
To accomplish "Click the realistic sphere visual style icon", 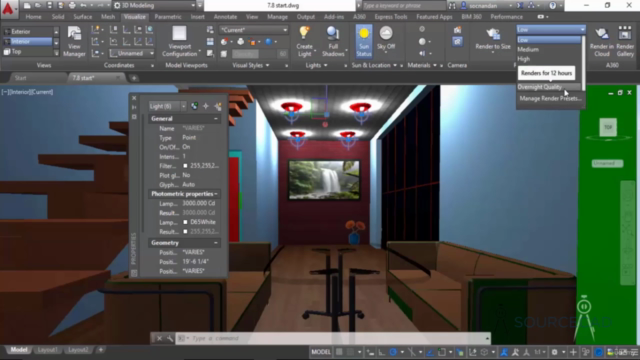I will [269, 42].
